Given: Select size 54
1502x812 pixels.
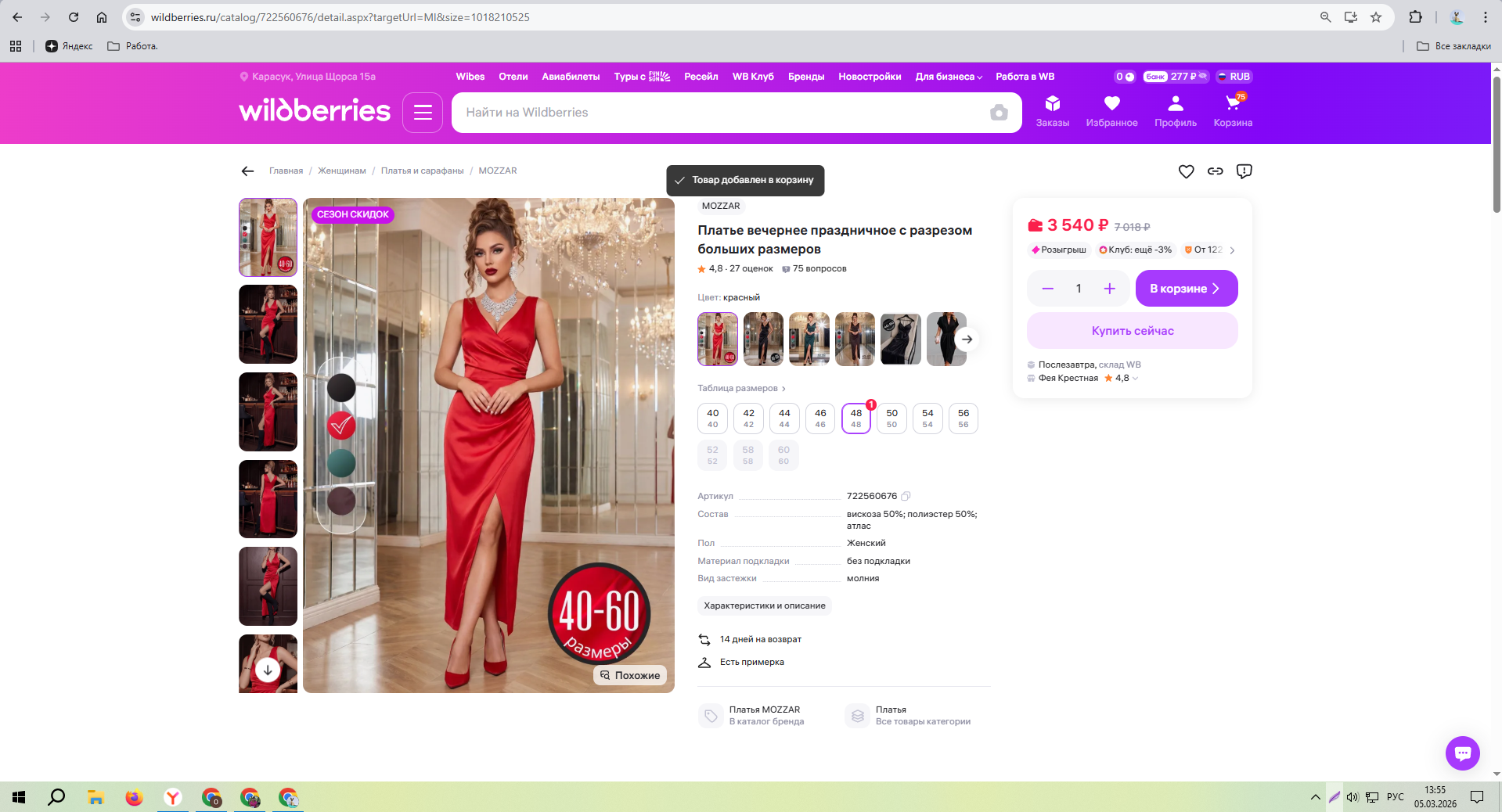Looking at the screenshot, I should (927, 419).
